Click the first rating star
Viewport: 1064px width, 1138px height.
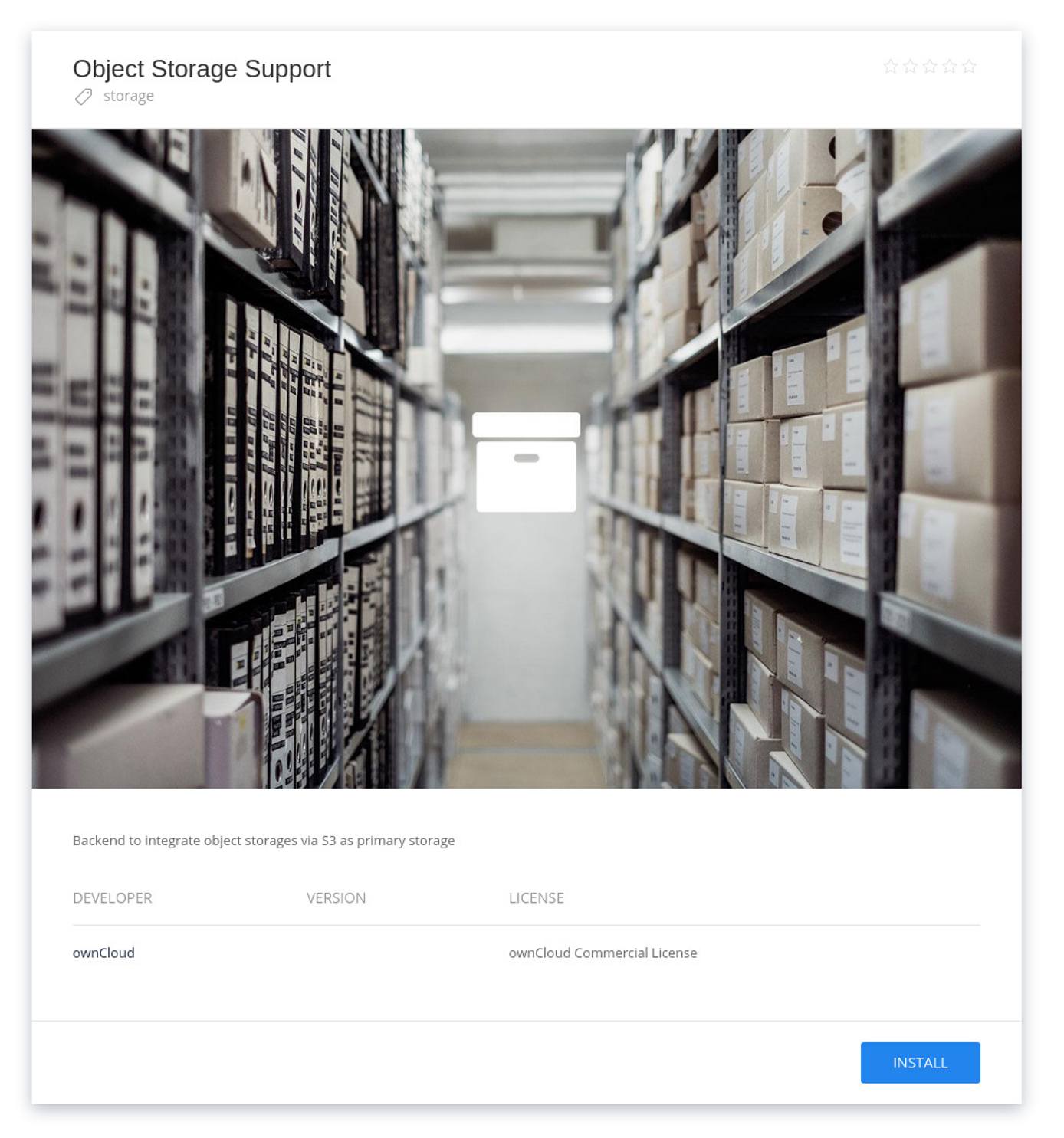click(x=889, y=67)
